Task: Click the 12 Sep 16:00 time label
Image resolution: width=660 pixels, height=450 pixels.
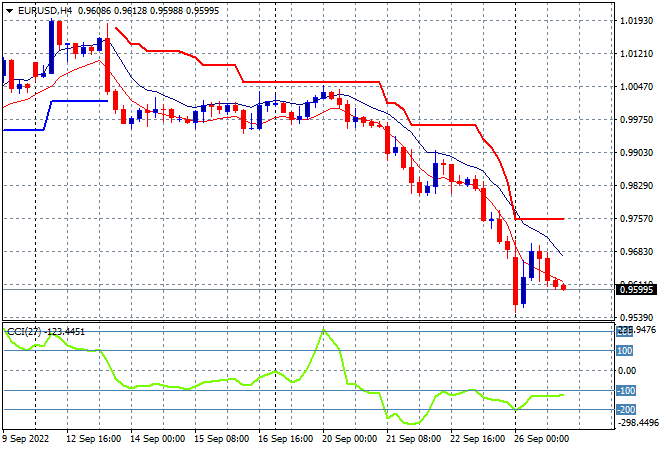Action: tap(93, 439)
